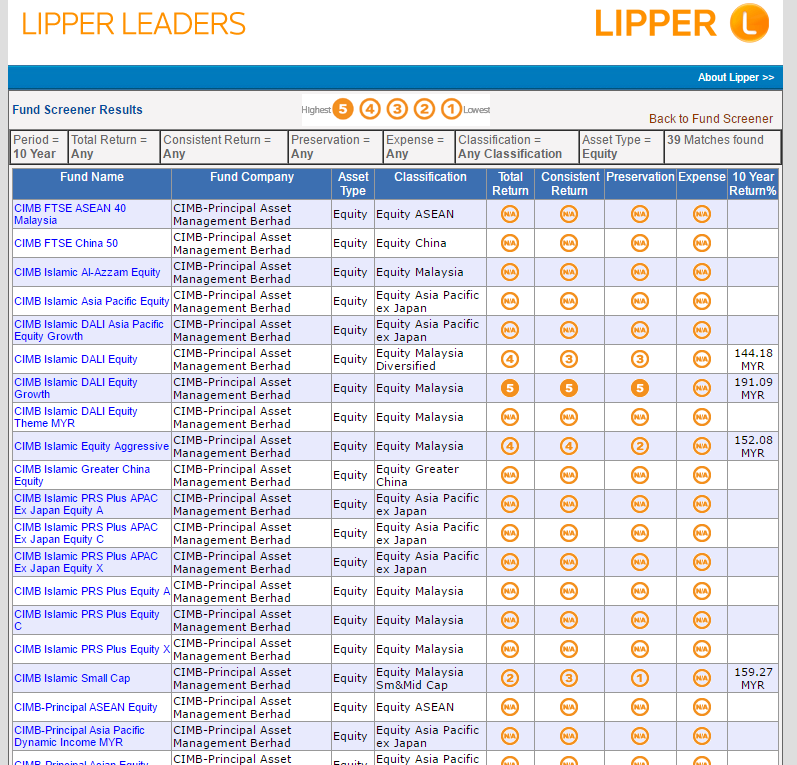Click Preservation N/A badge for CIMB Islamic Al-Azzam Equity
Screen dimensions: 797x765
click(x=640, y=272)
